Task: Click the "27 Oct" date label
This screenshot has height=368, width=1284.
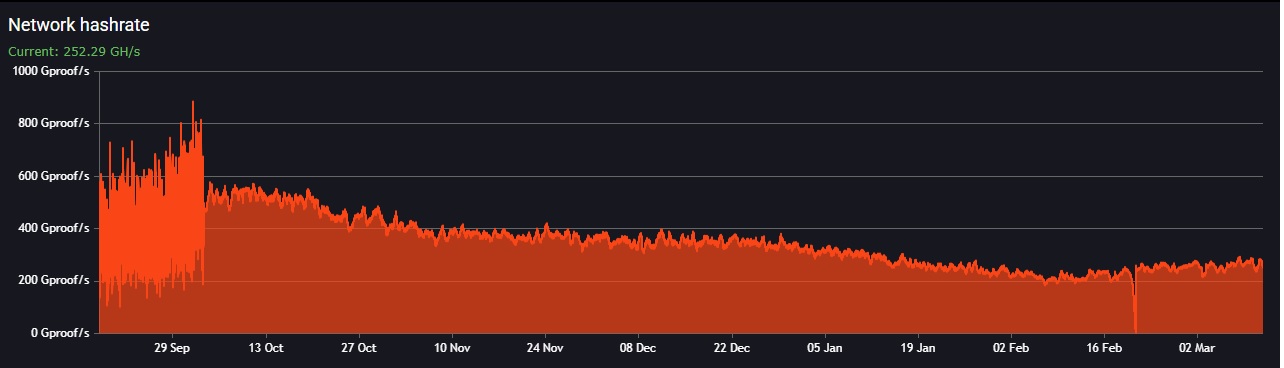Action: tap(359, 348)
